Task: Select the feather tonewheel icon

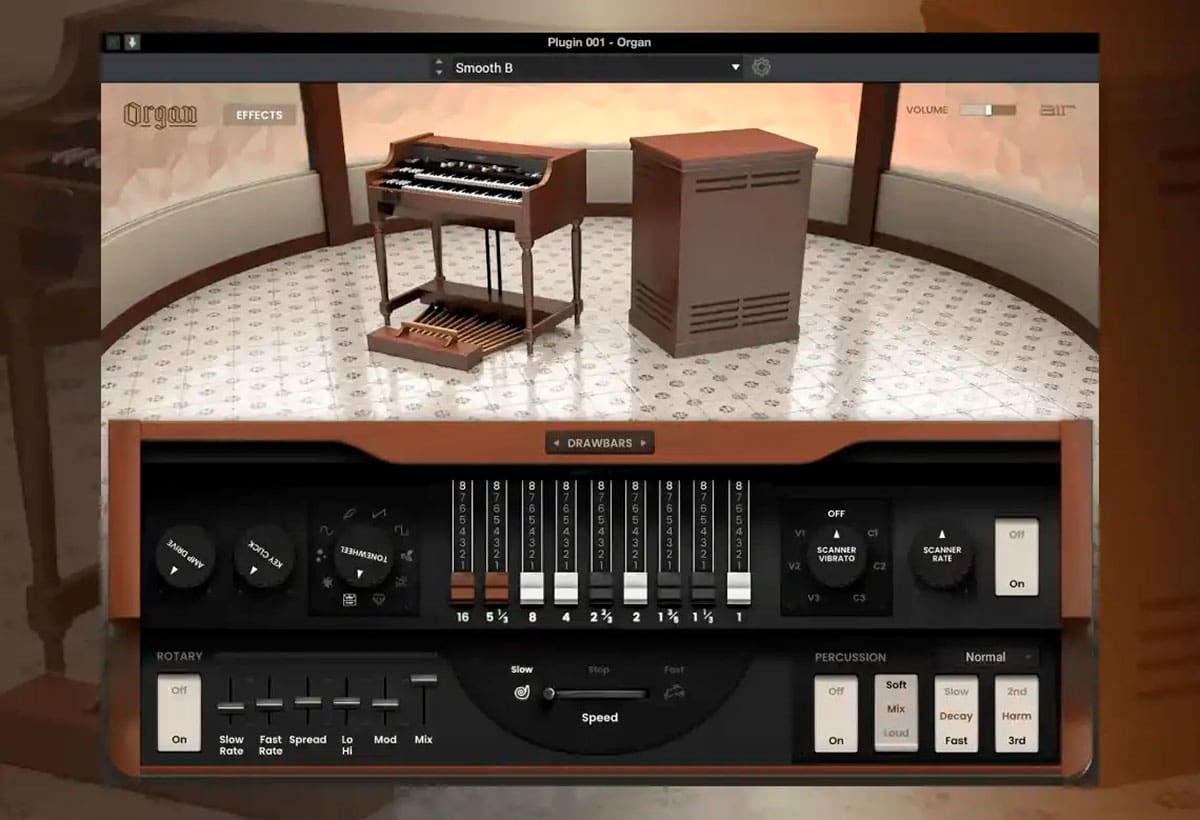Action: click(348, 513)
